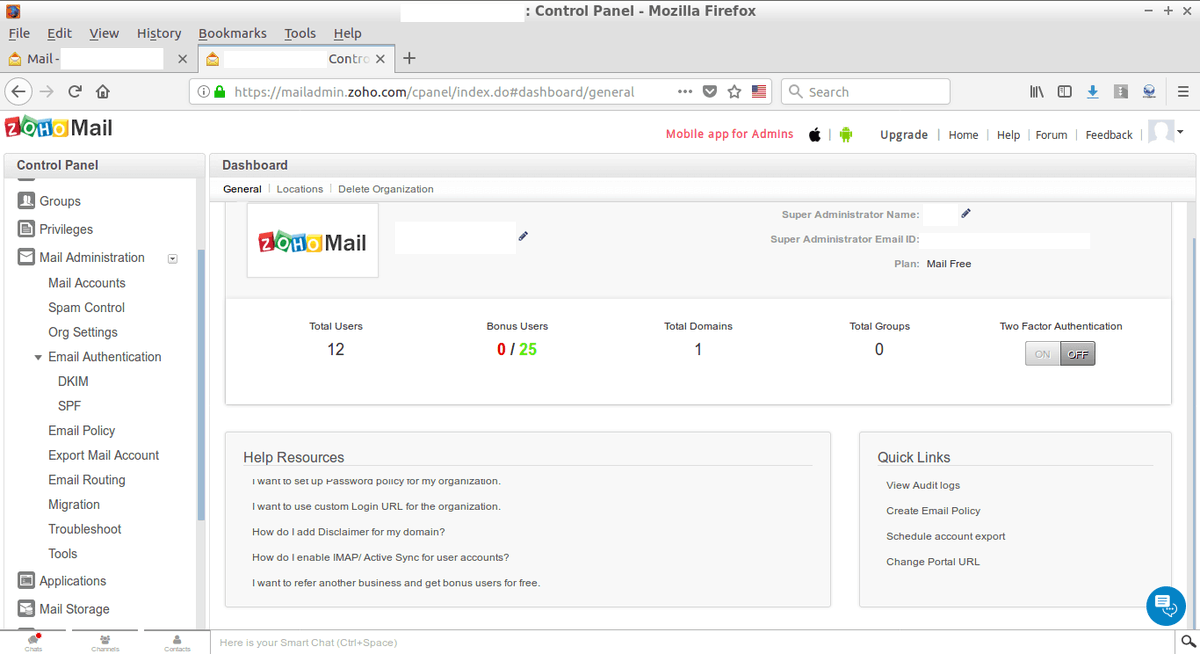Click the Forum header link
1200x654 pixels.
[x=1051, y=135]
